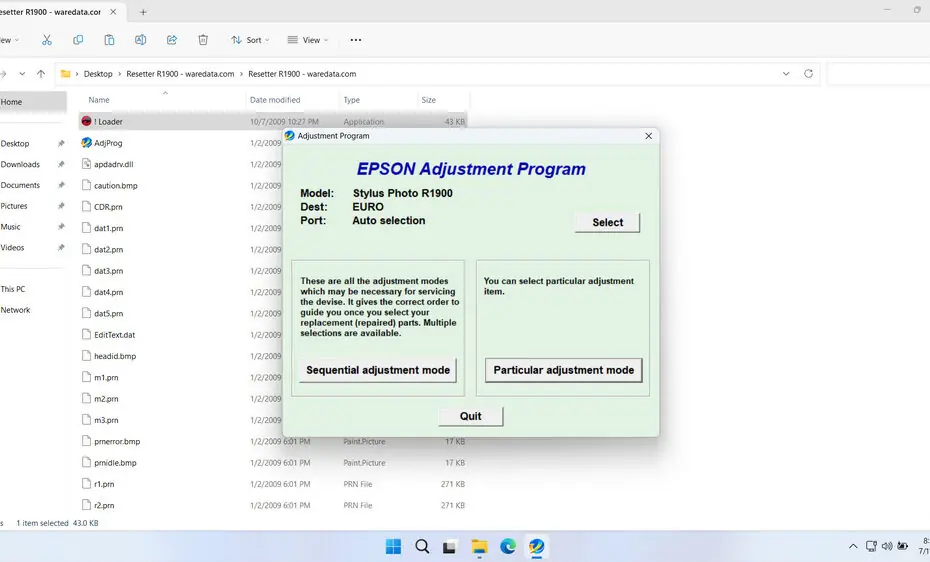This screenshot has height=562, width=930.
Task: Click the Cut scissors icon in Explorer toolbar
Action: (47, 40)
